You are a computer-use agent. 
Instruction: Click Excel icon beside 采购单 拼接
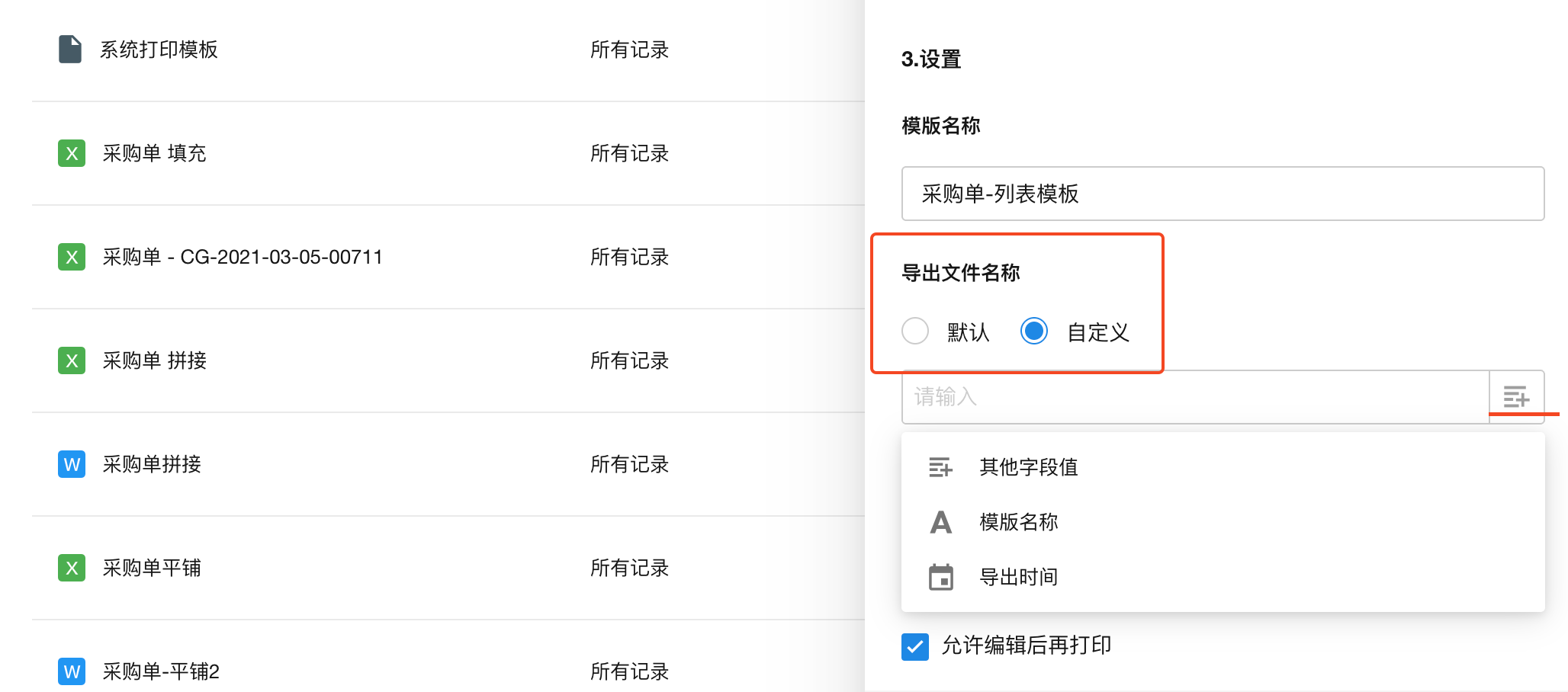(72, 360)
